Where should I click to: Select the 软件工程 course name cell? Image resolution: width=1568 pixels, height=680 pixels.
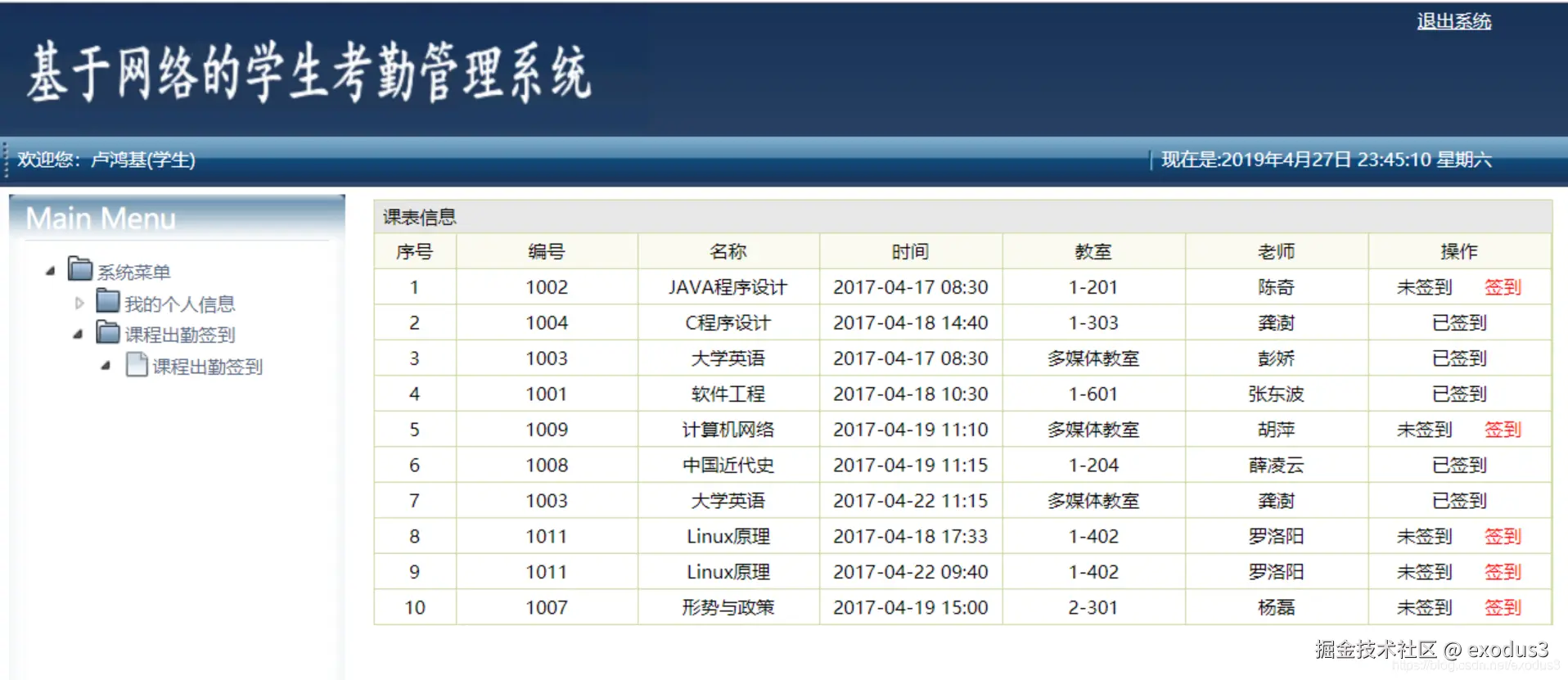[728, 394]
